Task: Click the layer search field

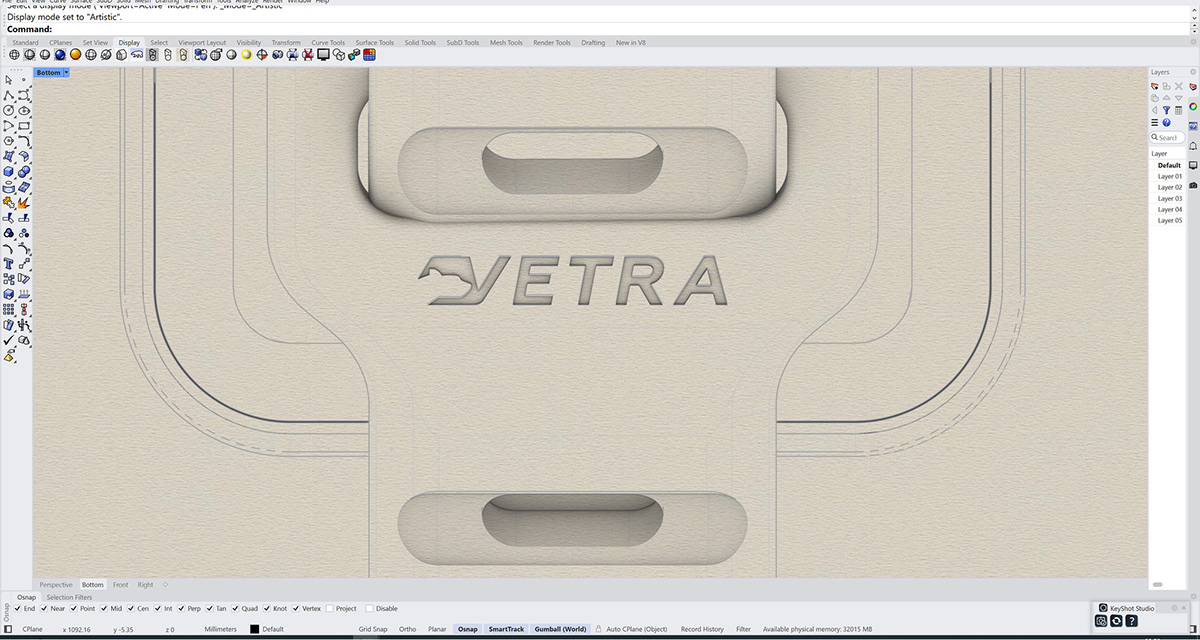Action: 1165,137
